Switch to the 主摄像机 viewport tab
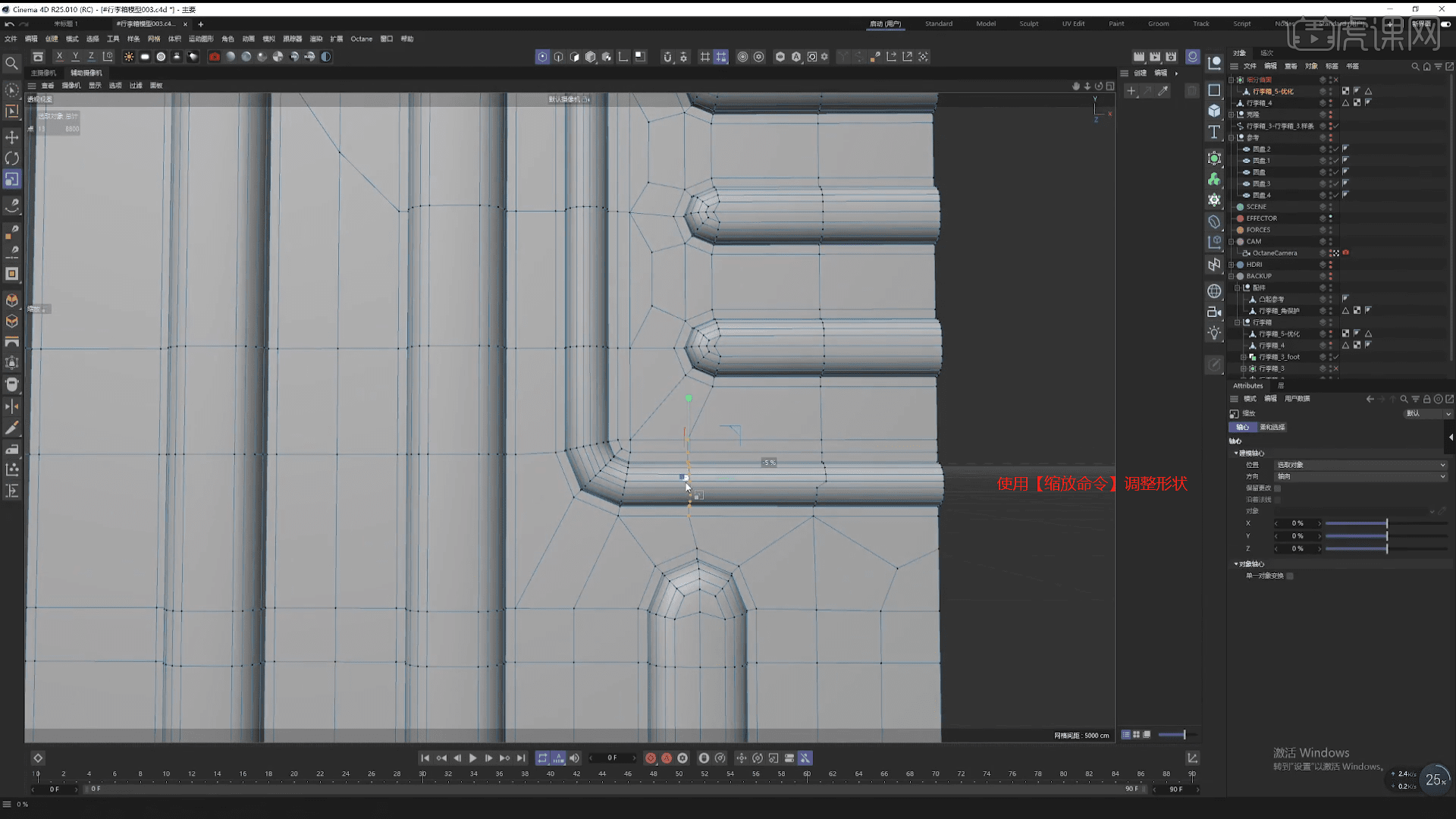1456x819 pixels. (43, 73)
